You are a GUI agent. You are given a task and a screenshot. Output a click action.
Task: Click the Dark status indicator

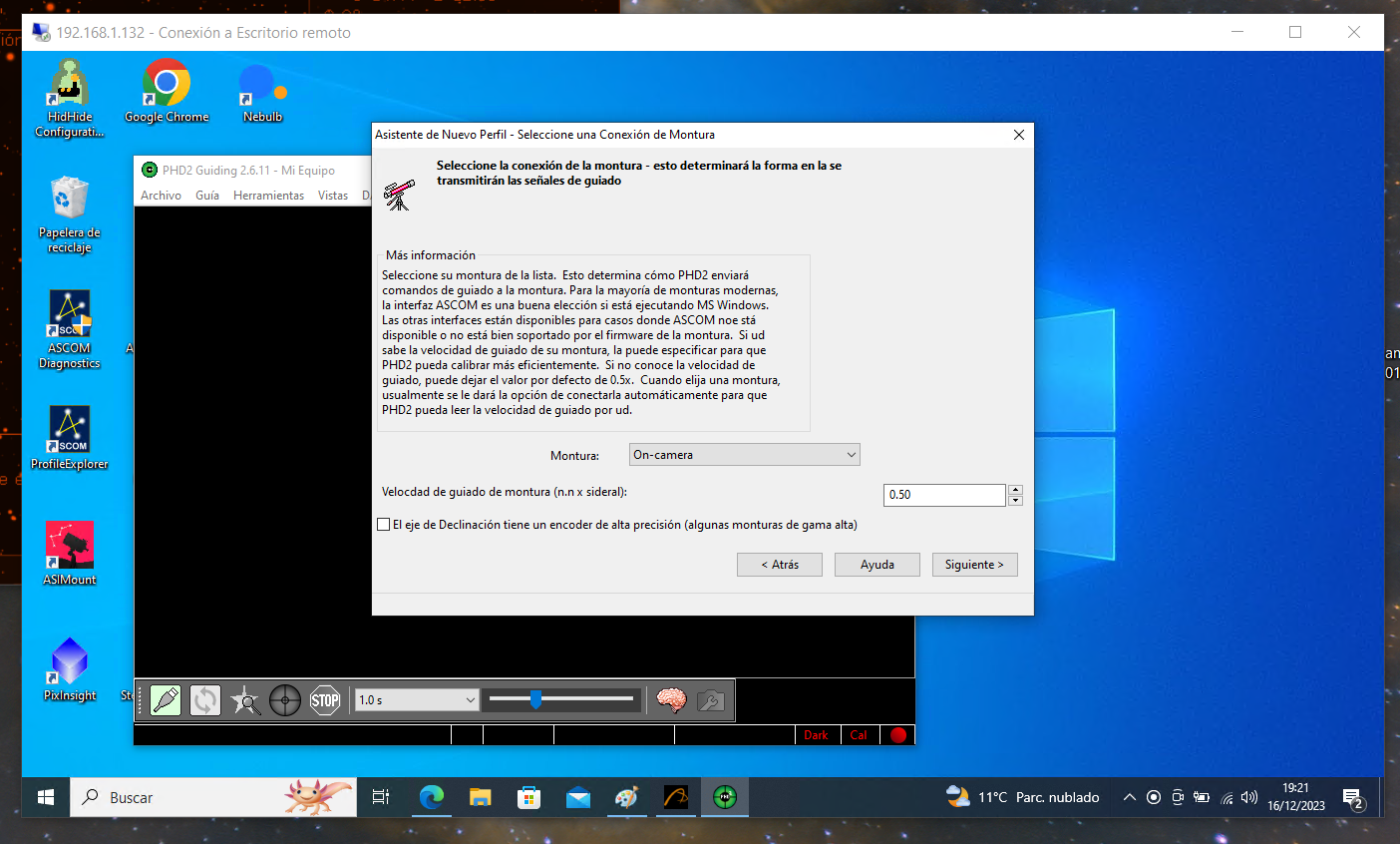tap(817, 735)
